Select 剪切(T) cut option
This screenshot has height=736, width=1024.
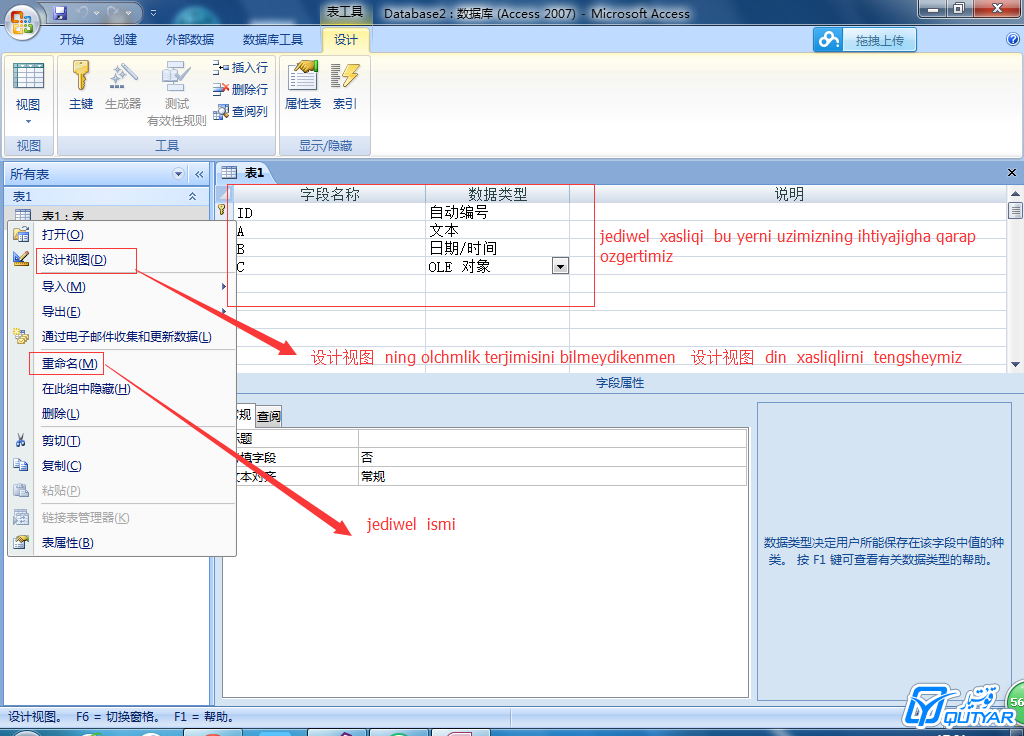tap(122, 441)
